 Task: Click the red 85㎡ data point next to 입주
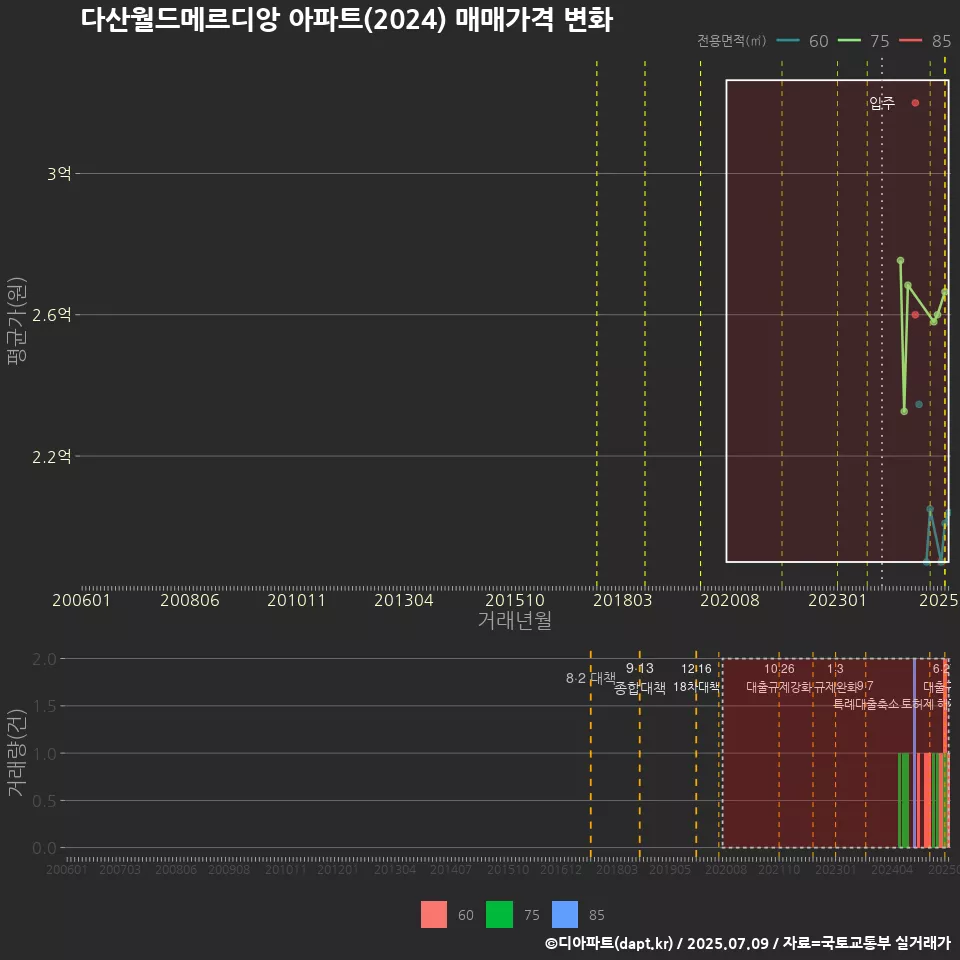coord(915,103)
